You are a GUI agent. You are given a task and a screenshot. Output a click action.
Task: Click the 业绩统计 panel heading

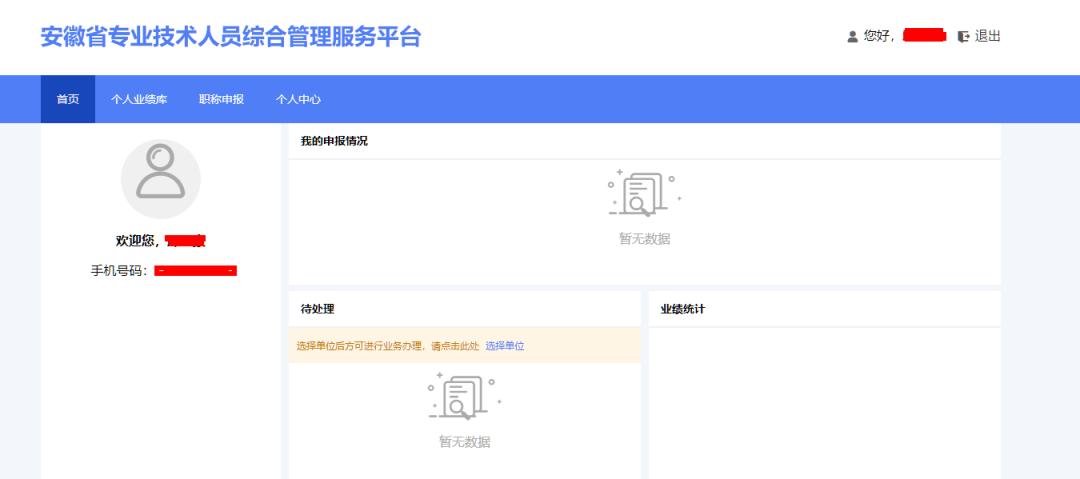683,309
